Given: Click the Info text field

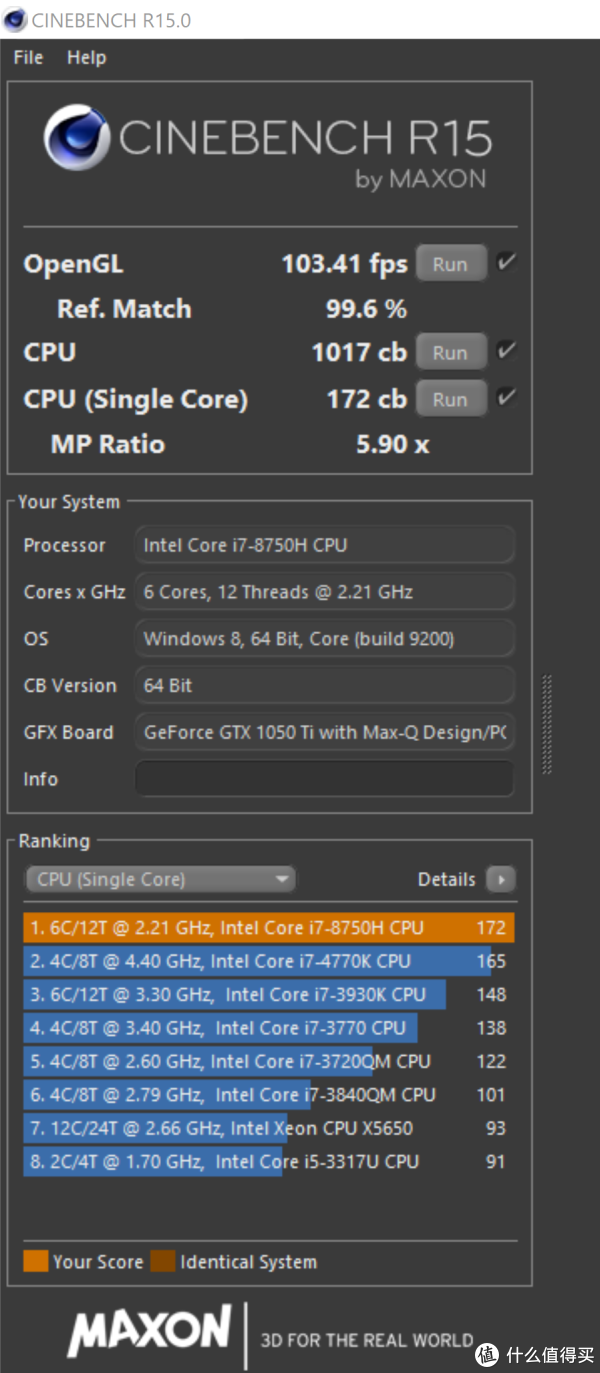Looking at the screenshot, I should 324,779.
